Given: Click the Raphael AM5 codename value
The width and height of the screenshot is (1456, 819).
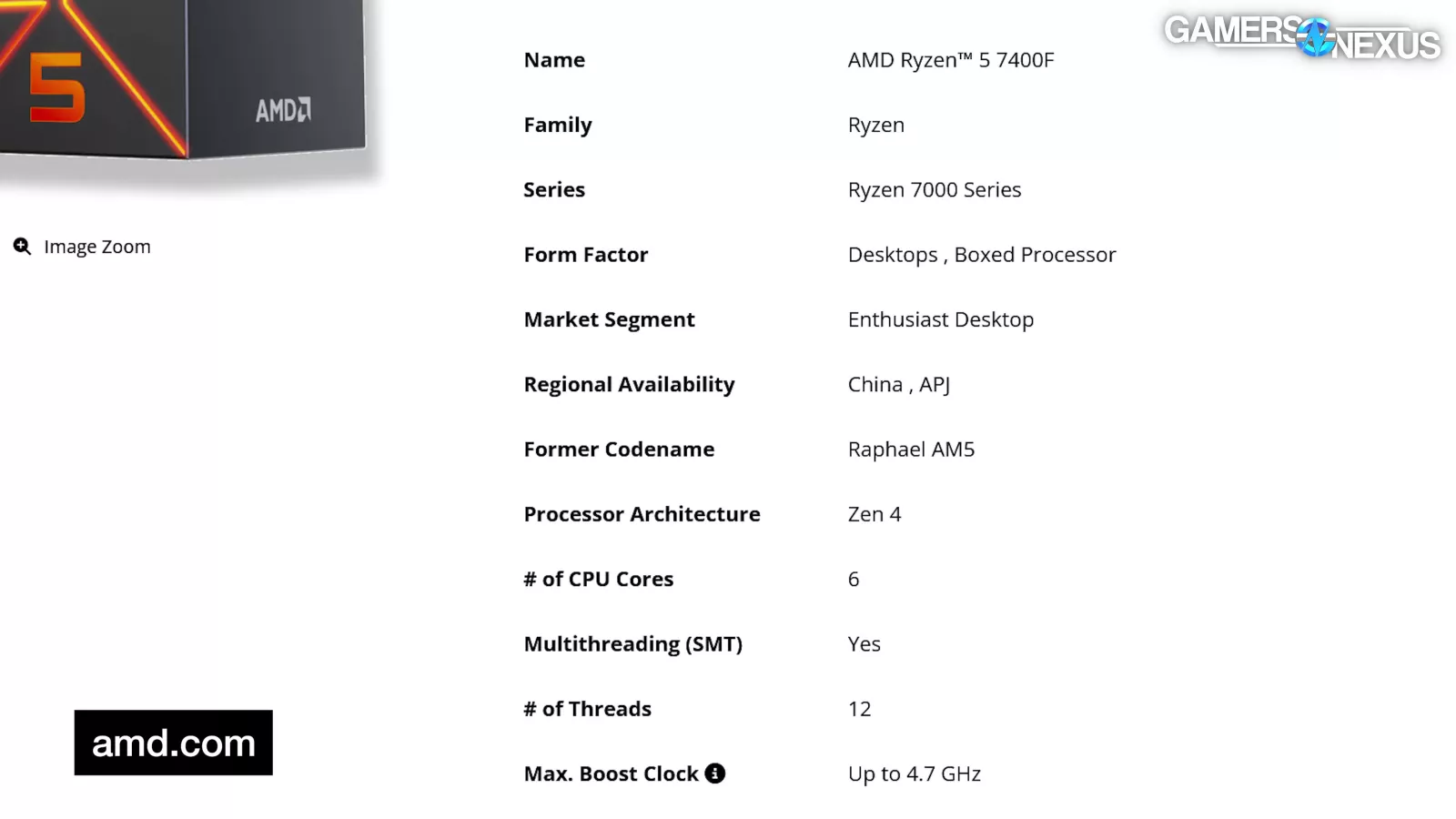Looking at the screenshot, I should coord(911,450).
